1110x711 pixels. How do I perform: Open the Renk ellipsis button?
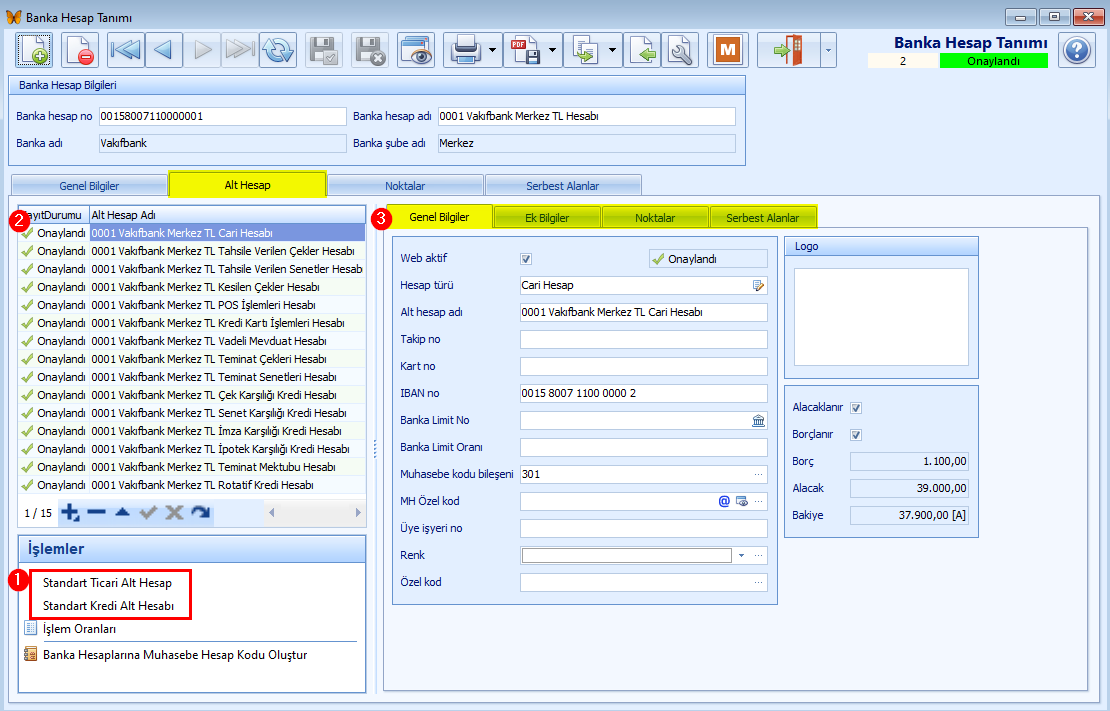(x=758, y=555)
